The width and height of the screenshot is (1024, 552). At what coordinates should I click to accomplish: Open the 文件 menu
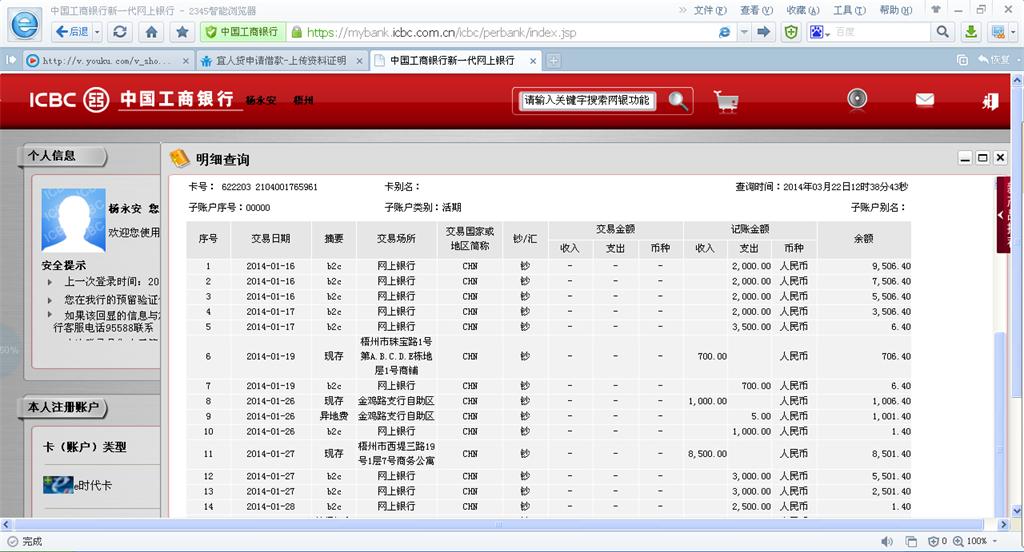click(709, 10)
